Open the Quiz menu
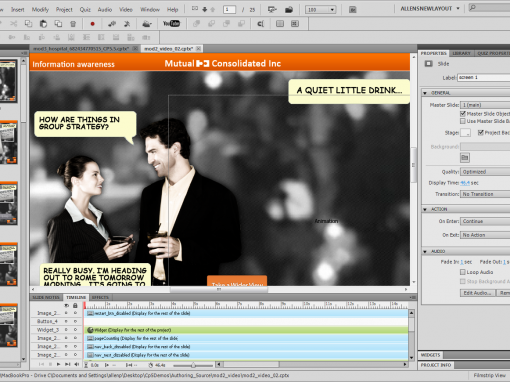The width and height of the screenshot is (510, 382). 85,9
